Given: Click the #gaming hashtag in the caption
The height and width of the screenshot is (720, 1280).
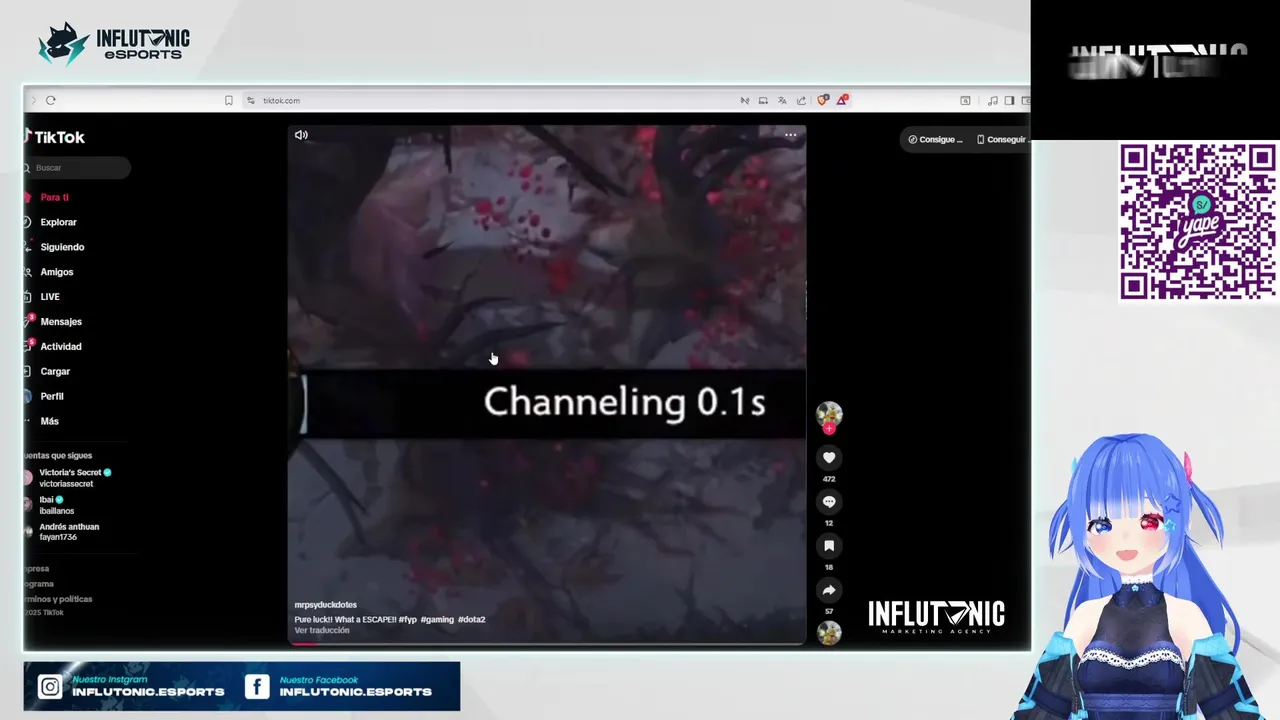Looking at the screenshot, I should click(x=437, y=620).
